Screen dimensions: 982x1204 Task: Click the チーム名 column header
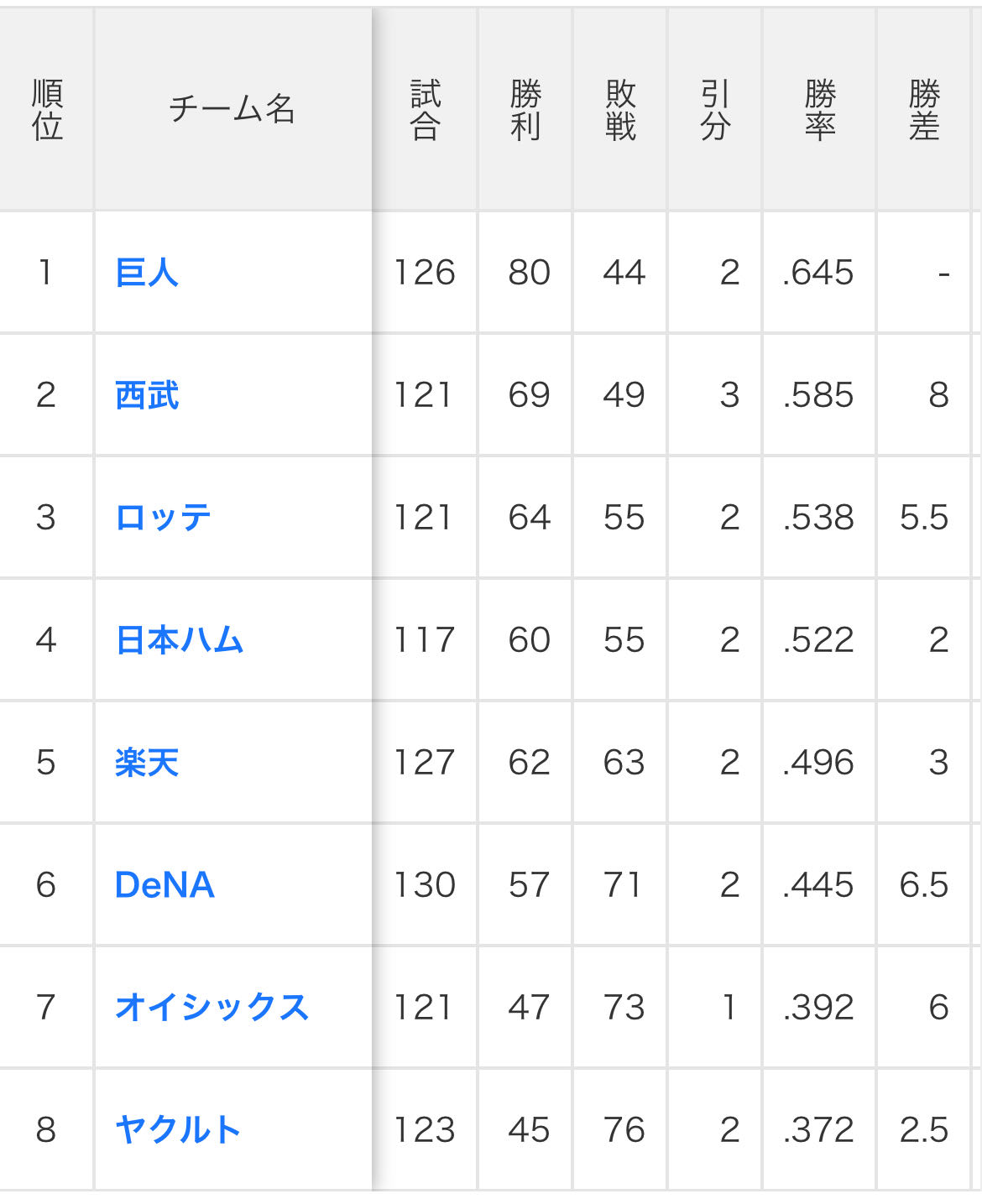(x=232, y=110)
